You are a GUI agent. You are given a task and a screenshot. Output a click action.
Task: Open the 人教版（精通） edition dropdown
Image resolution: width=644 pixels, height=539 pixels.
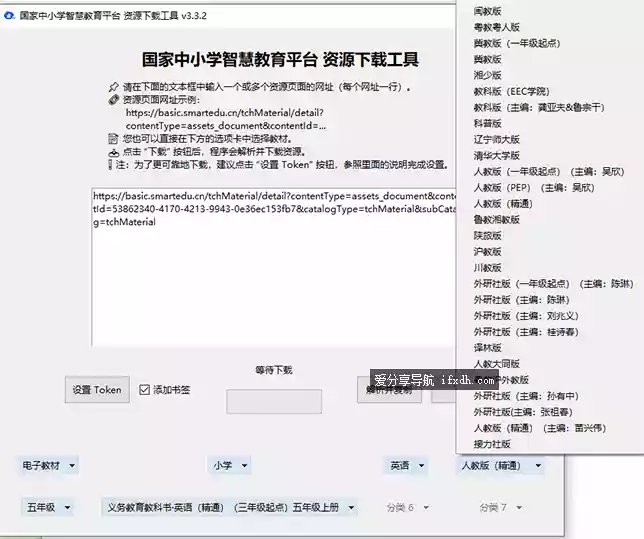tap(500, 465)
